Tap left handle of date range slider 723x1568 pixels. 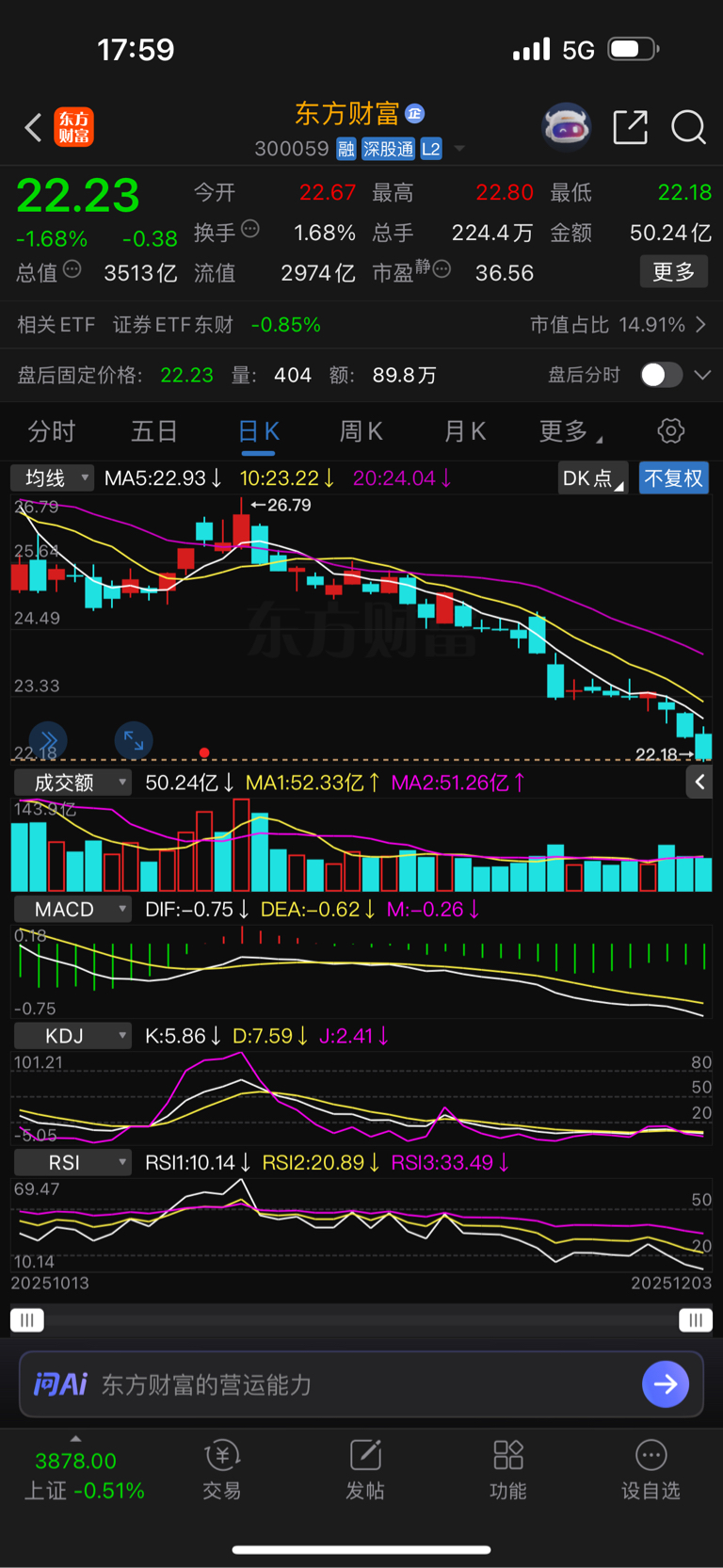[x=27, y=1320]
